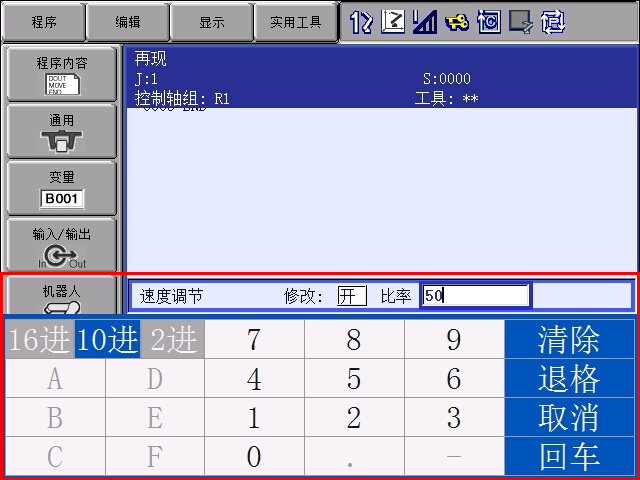The image size is (640, 480).
Task: Click the 回车 enter key
Action: [569, 456]
